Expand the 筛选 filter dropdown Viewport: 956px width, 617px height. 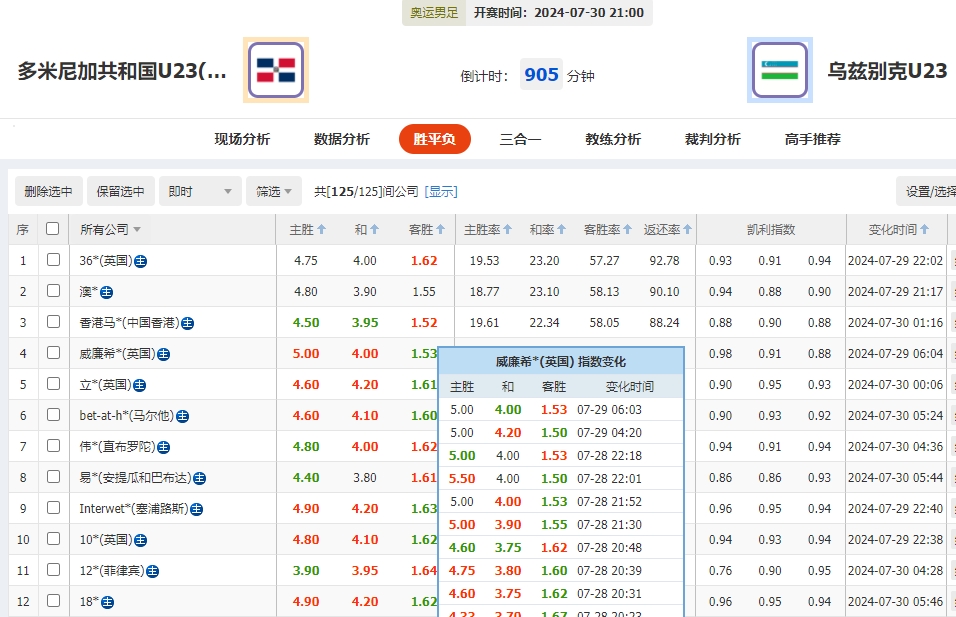tap(274, 191)
